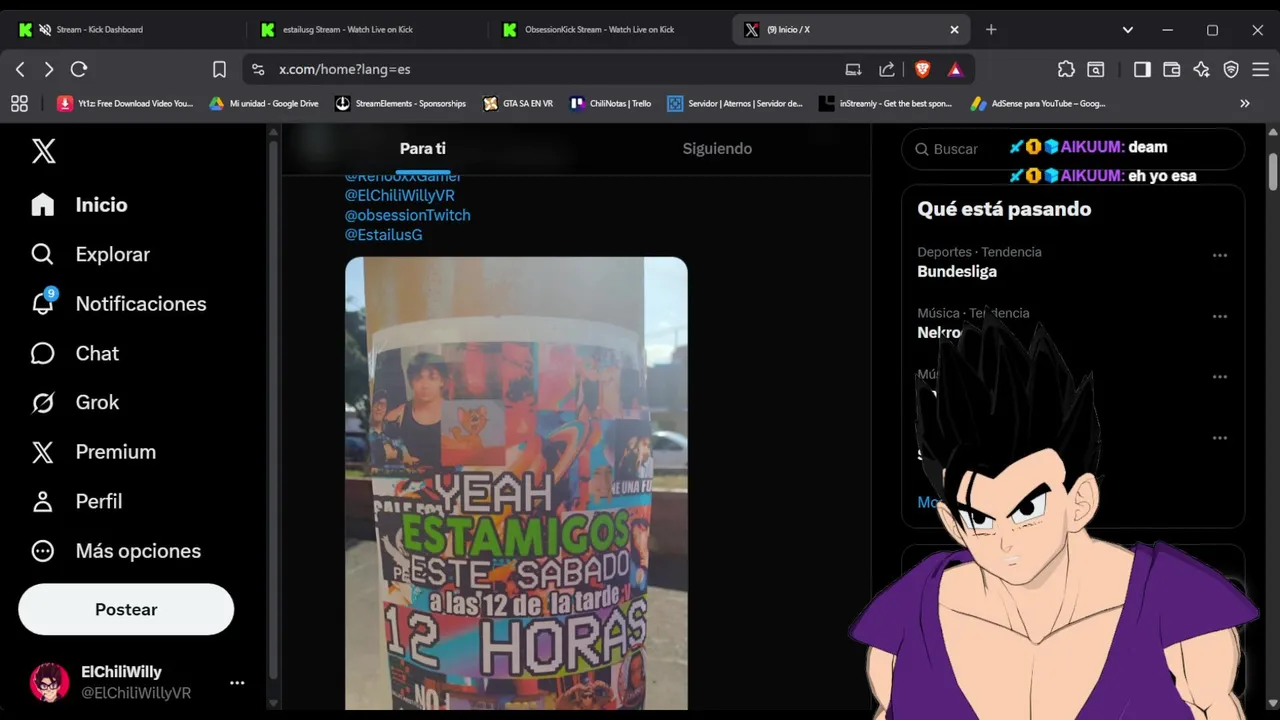This screenshot has width=1280, height=720.
Task: Open Notificaciones bell with 9 badge
Action: [x=118, y=303]
